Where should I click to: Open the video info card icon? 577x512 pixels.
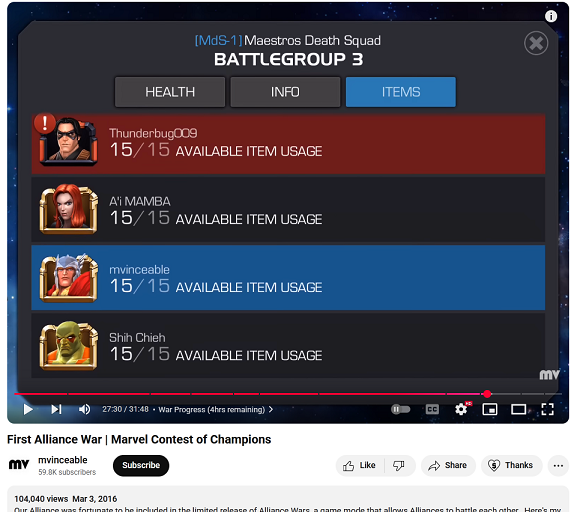(x=551, y=16)
